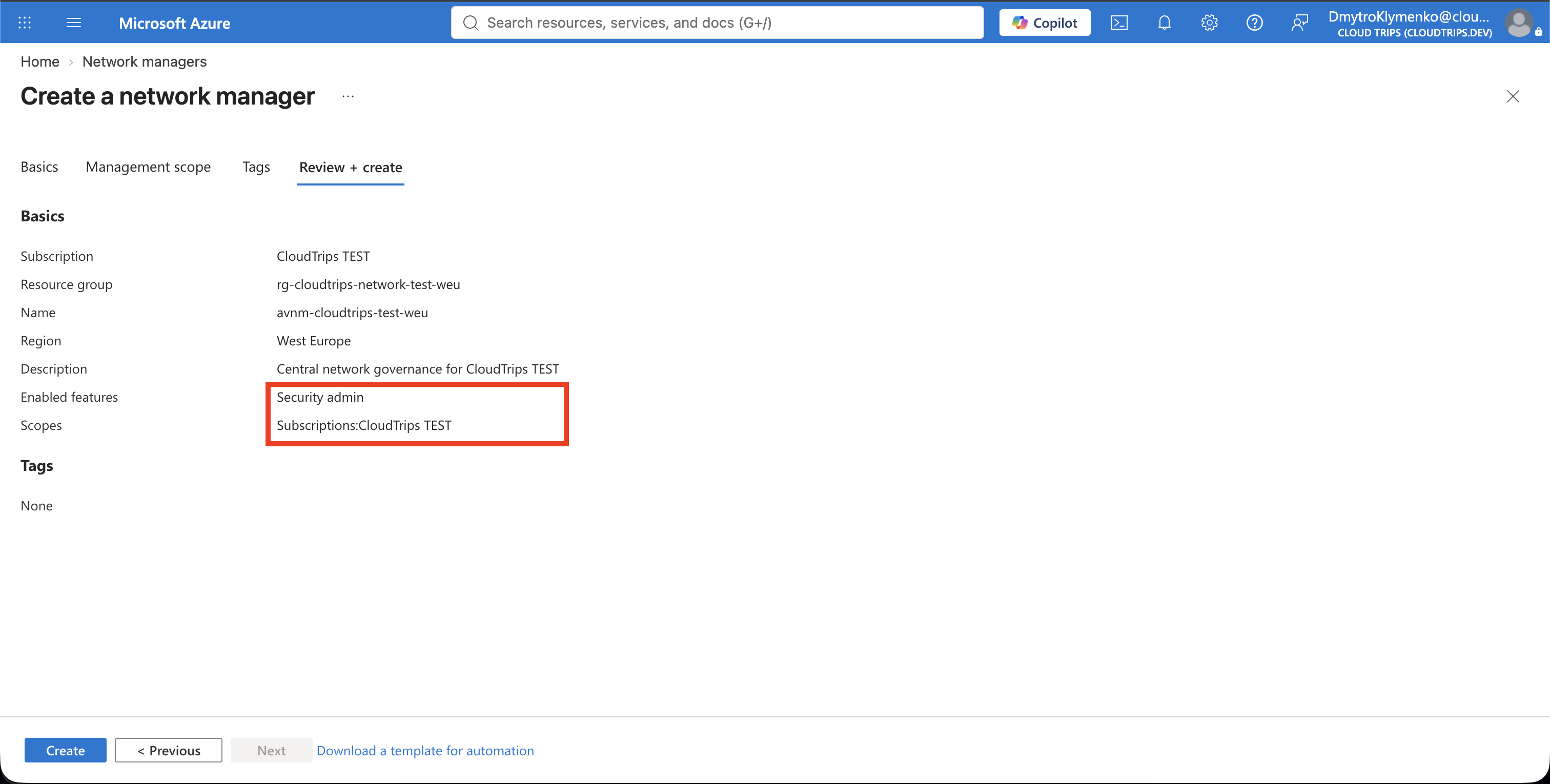Click the Create button
1550x784 pixels.
tap(66, 750)
